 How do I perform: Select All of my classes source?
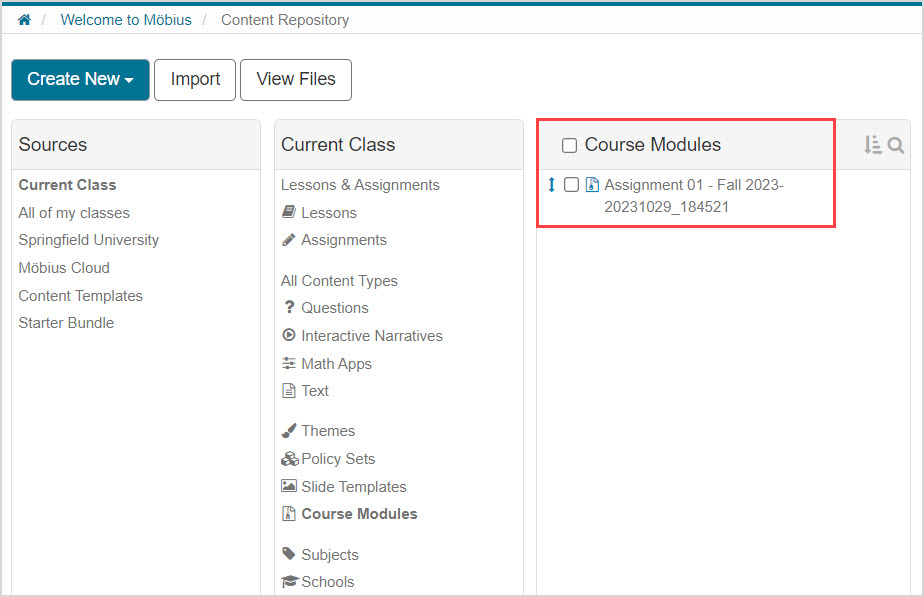[x=74, y=213]
